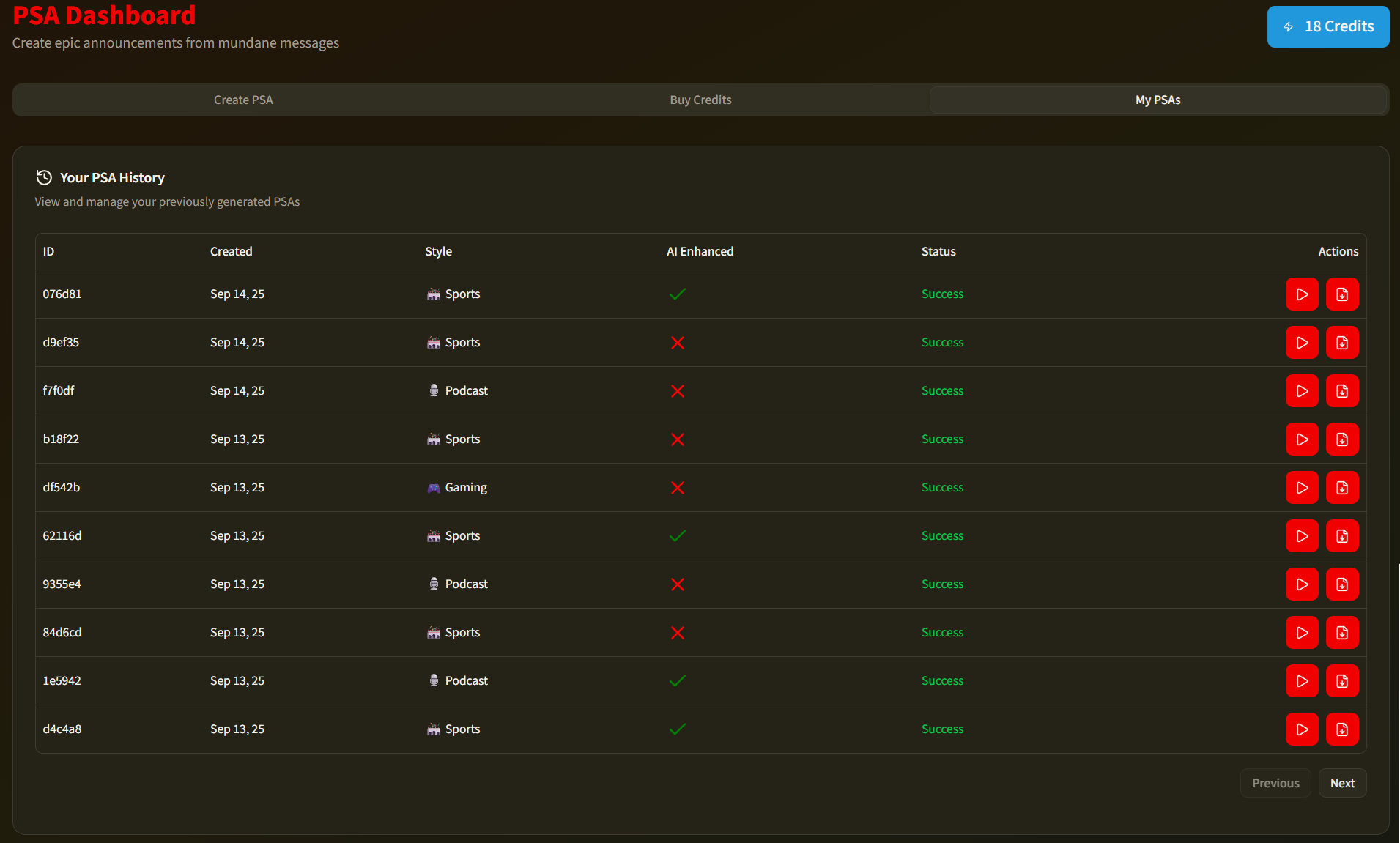The width and height of the screenshot is (1400, 843).
Task: Click the red X in row df542b
Action: tap(678, 487)
